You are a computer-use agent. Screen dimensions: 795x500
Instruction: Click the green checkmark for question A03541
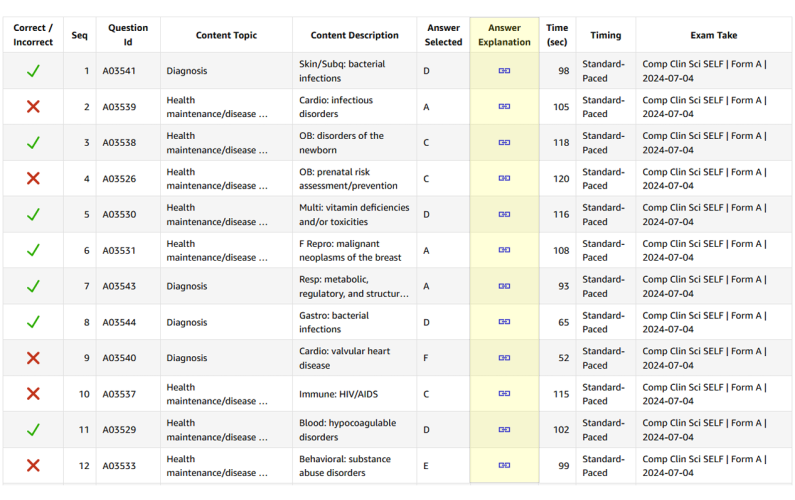(33, 71)
